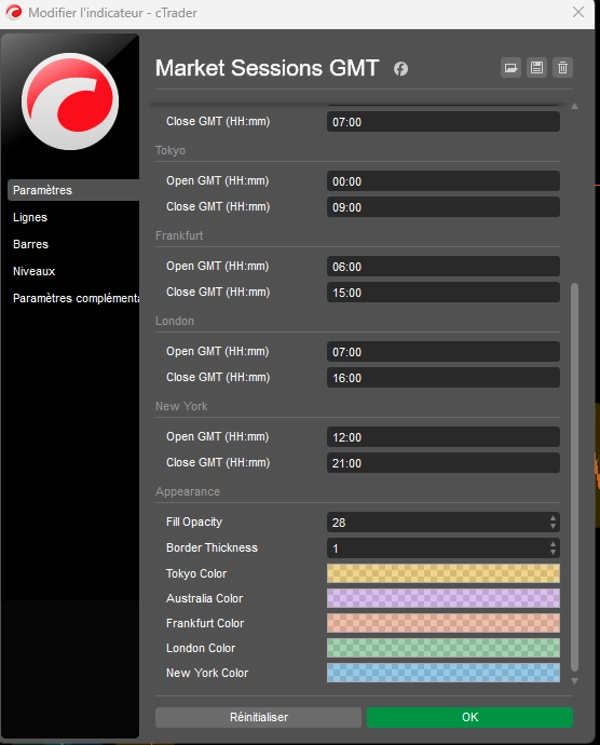Viewport: 600px width, 745px height.
Task: Close the Modifier l'indicateur dialog
Action: coord(578,12)
